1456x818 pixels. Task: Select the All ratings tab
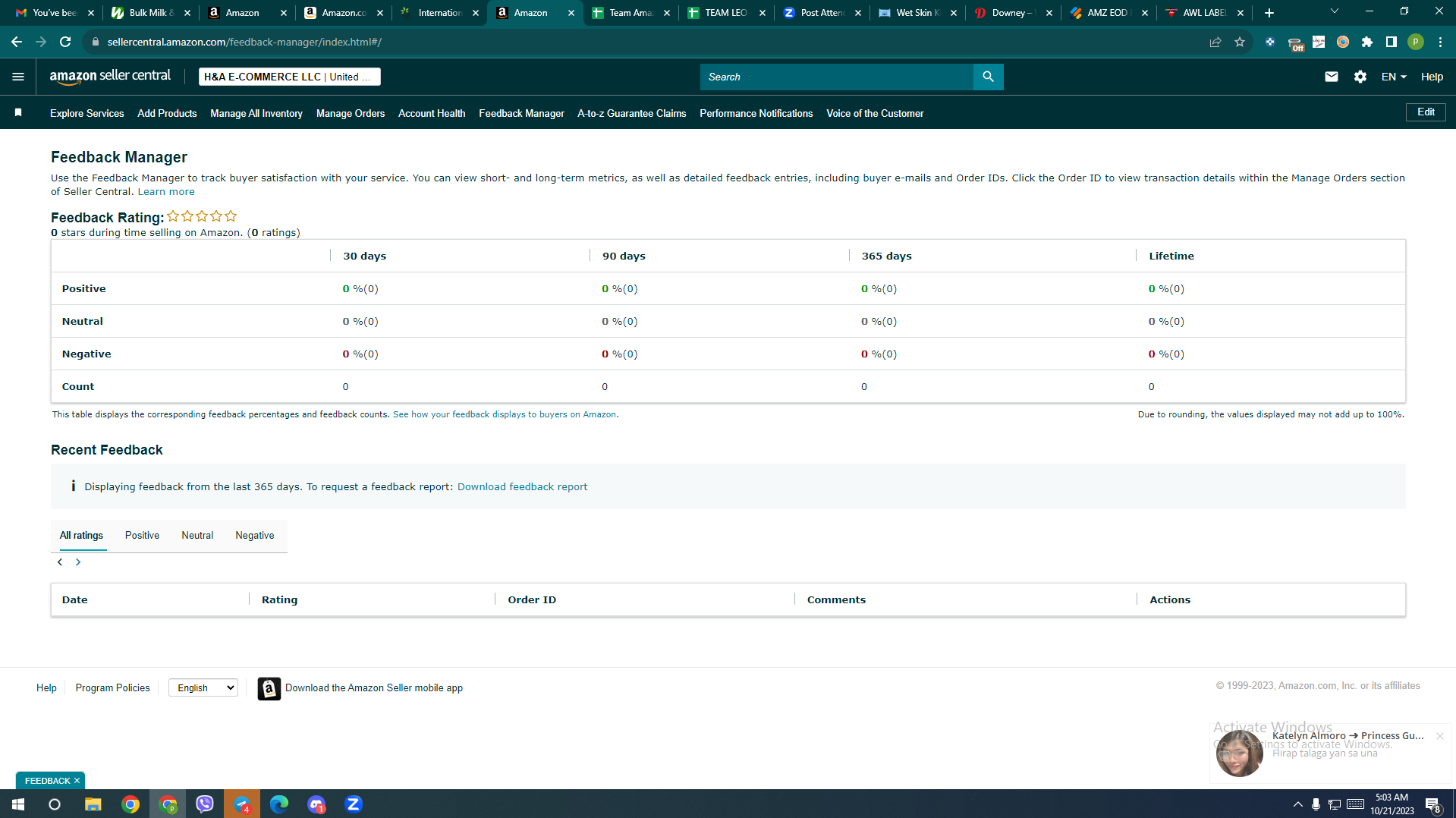pyautogui.click(x=81, y=536)
